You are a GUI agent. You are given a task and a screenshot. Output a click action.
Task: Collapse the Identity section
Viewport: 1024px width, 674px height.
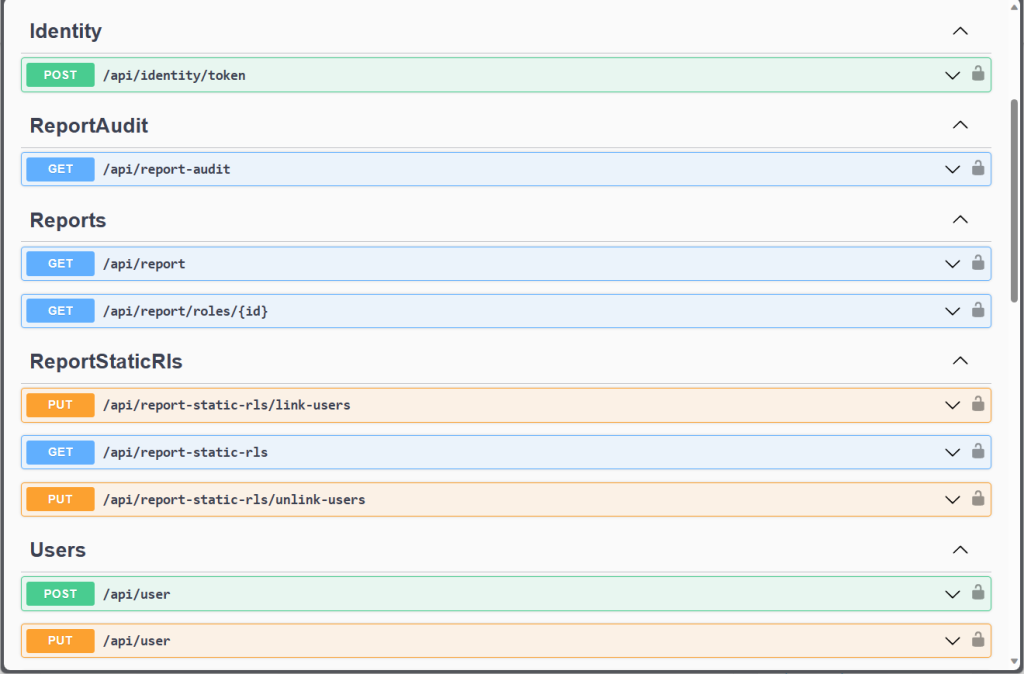pyautogui.click(x=960, y=31)
